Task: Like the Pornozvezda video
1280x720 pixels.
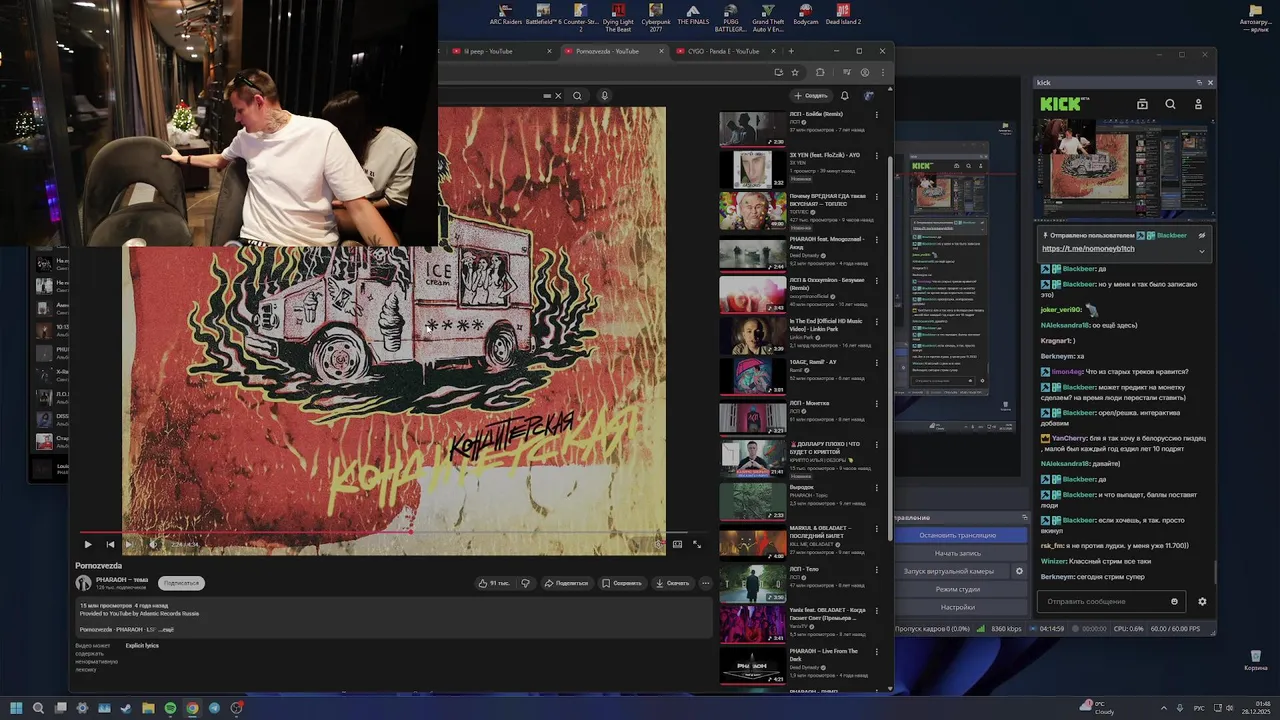Action: pos(494,583)
